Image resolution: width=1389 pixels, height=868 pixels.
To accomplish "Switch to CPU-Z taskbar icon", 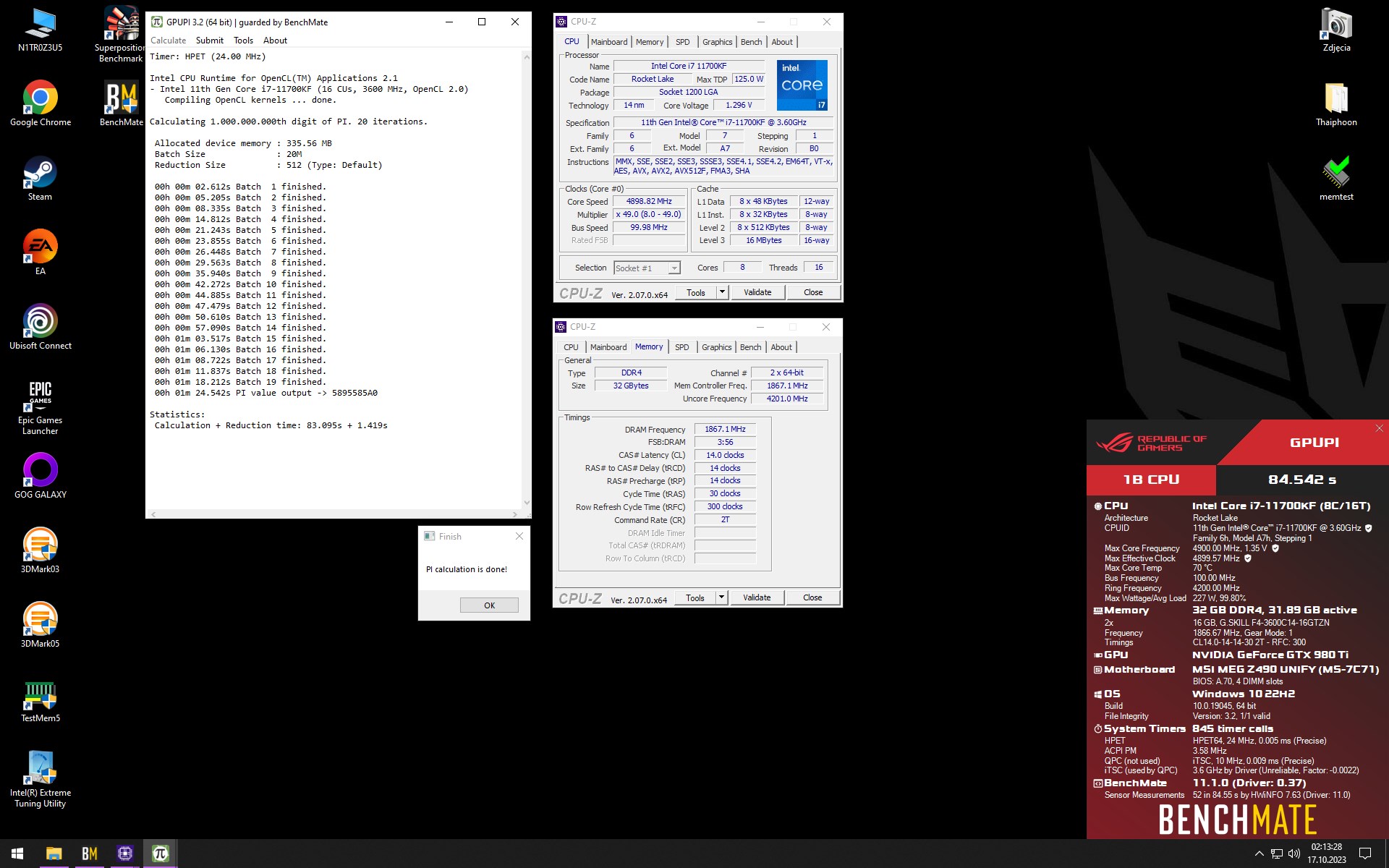I will [124, 854].
